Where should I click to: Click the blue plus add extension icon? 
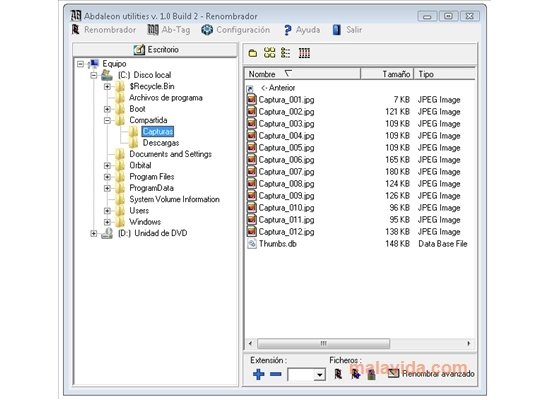[x=259, y=374]
